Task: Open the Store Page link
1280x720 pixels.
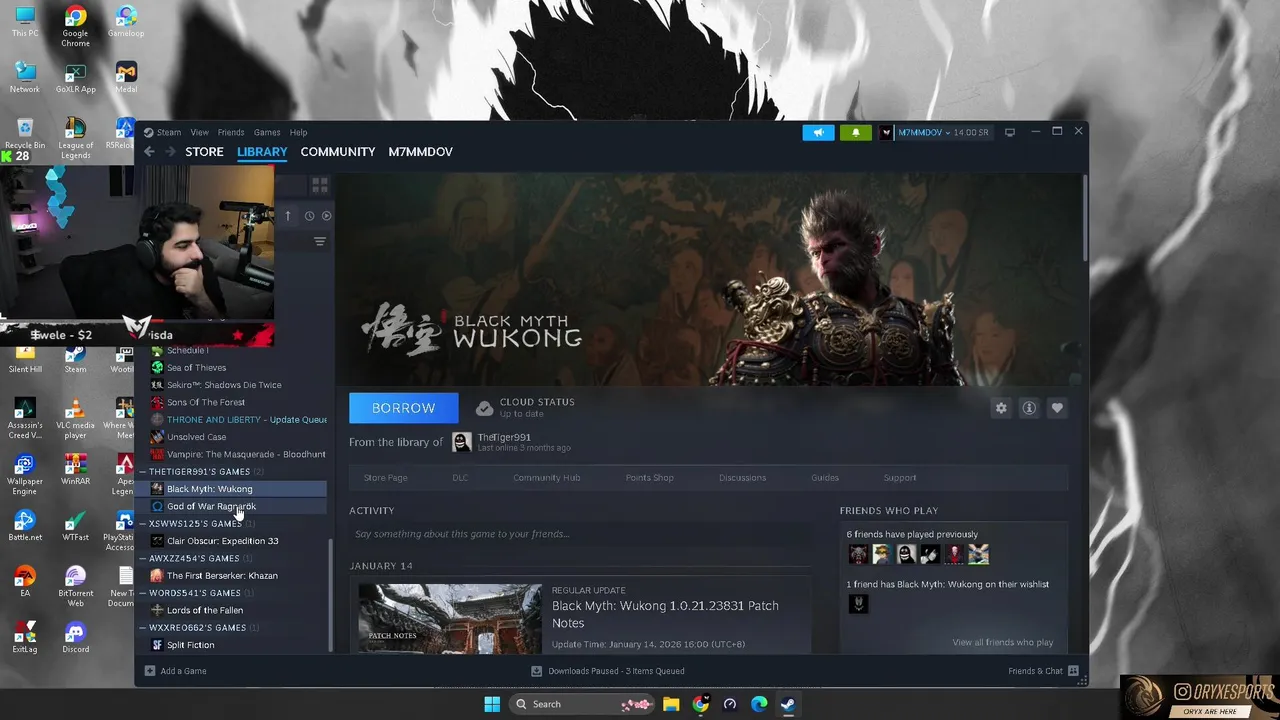Action: tap(385, 478)
